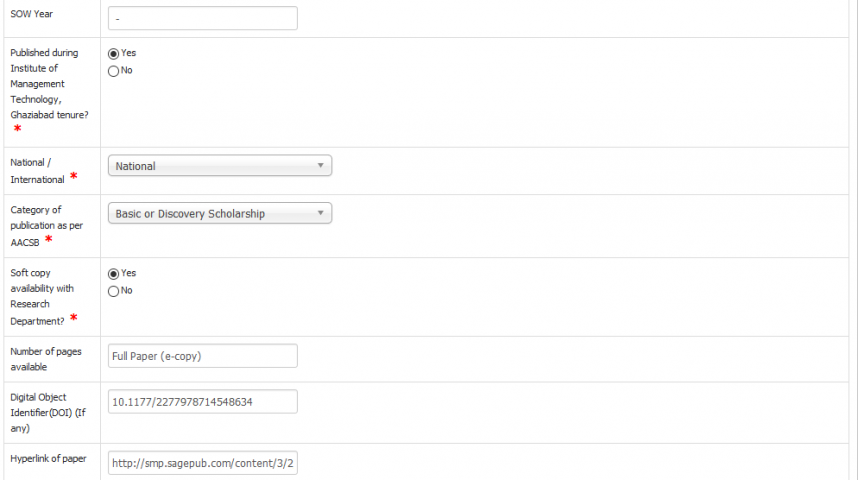Select Yes for published during IMT tenure
858x480 pixels.
[113, 54]
